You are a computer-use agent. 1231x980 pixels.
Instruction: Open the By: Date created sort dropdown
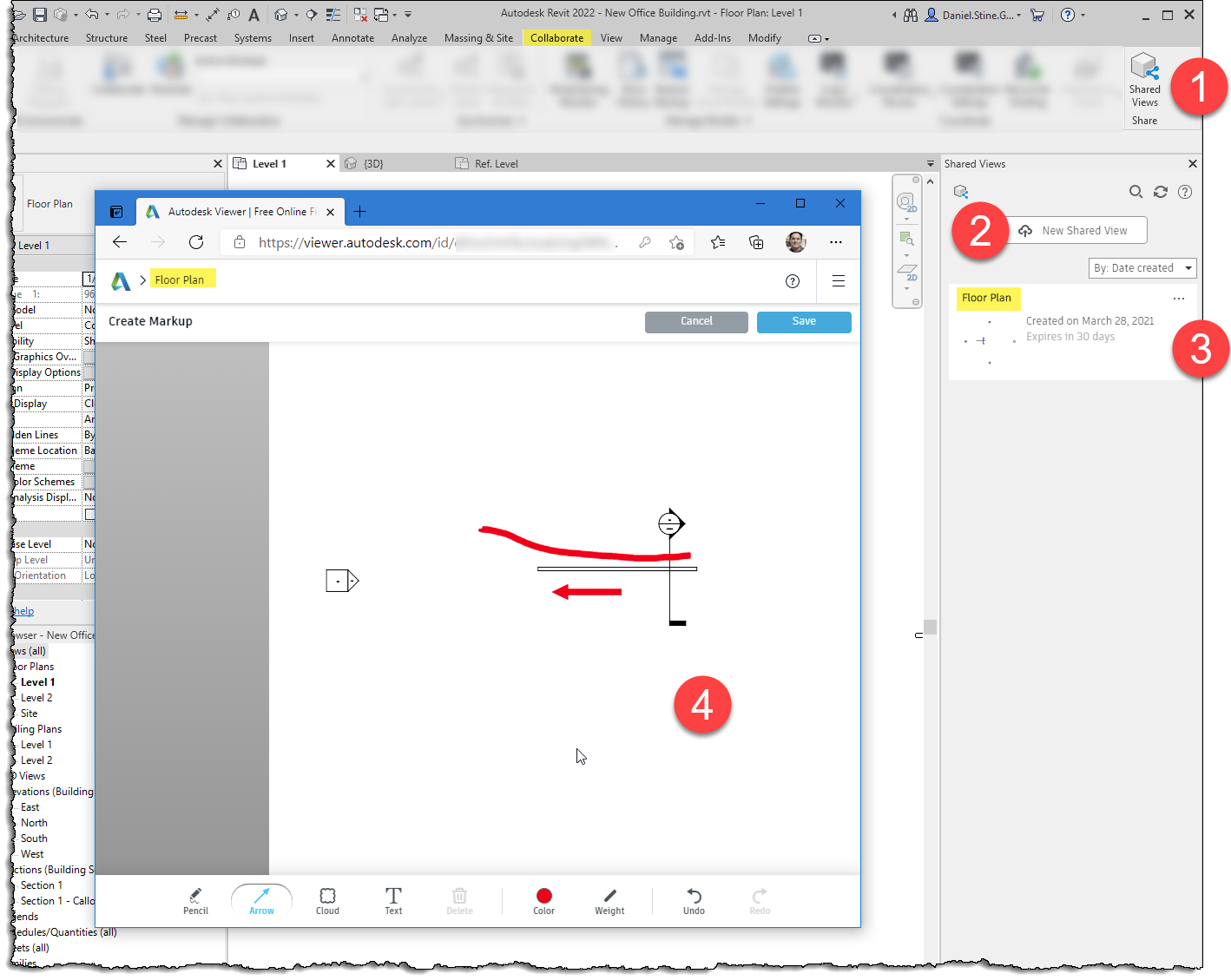1142,268
